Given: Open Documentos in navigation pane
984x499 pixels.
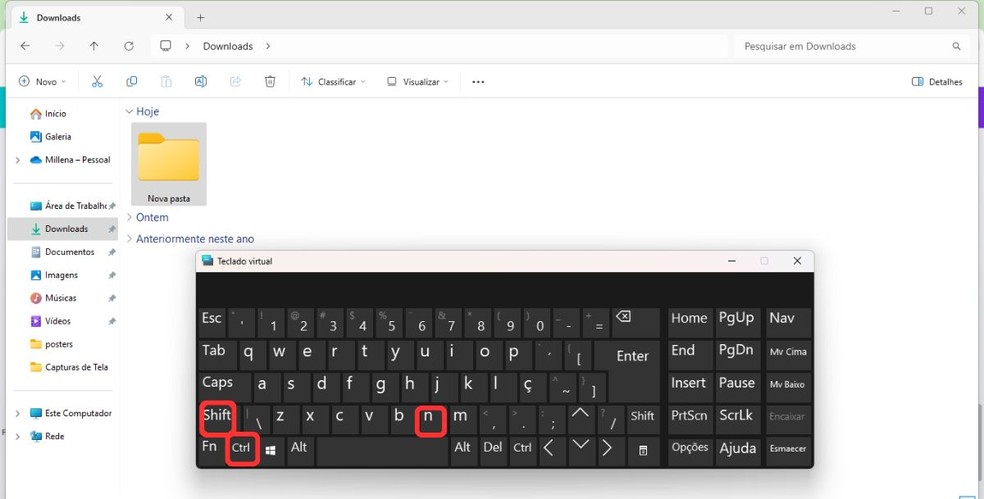Looking at the screenshot, I should (x=63, y=252).
